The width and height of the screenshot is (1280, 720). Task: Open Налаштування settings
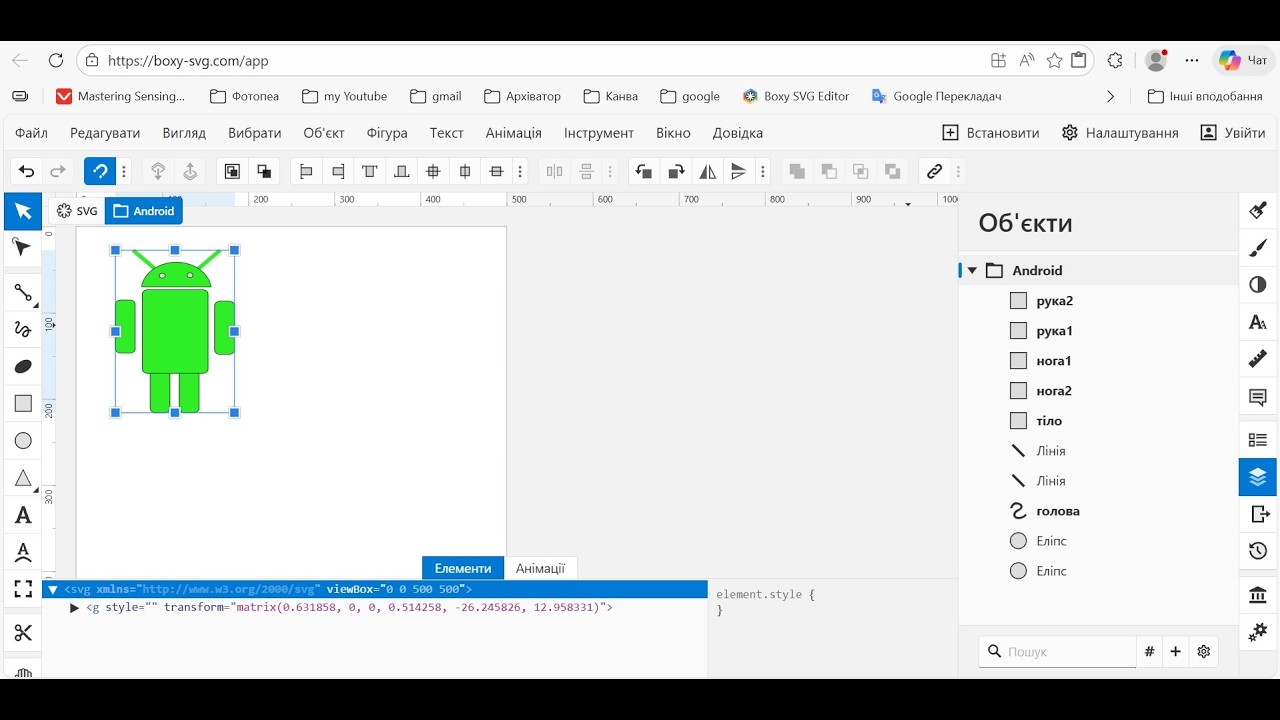[1120, 133]
